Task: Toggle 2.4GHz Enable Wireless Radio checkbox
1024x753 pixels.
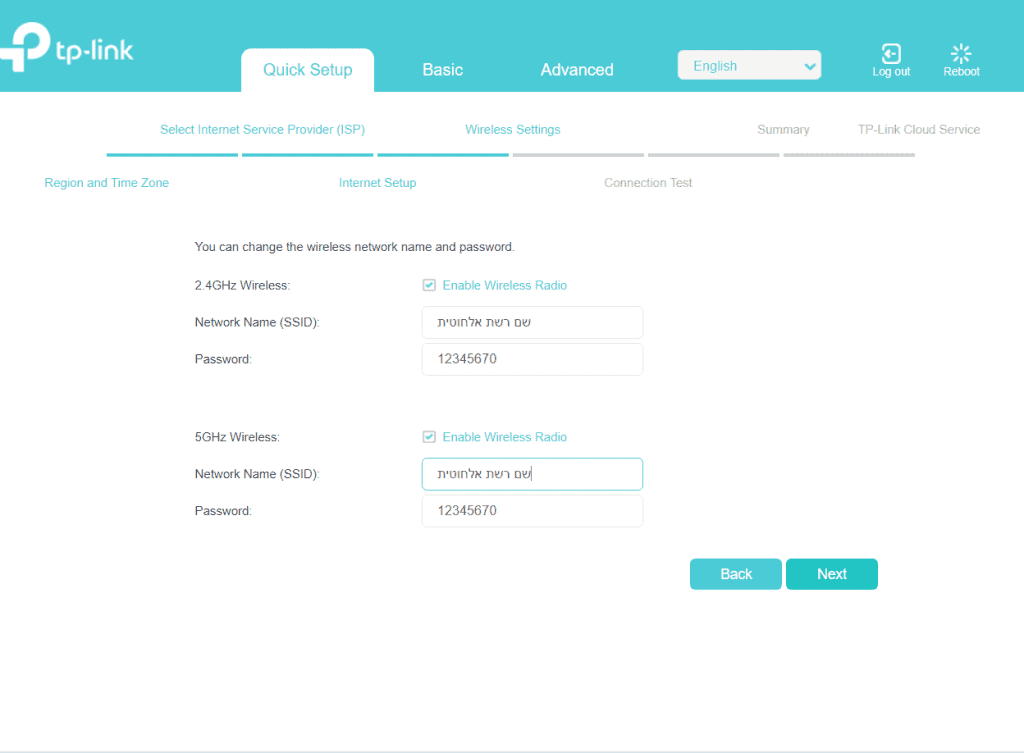Action: pos(429,286)
